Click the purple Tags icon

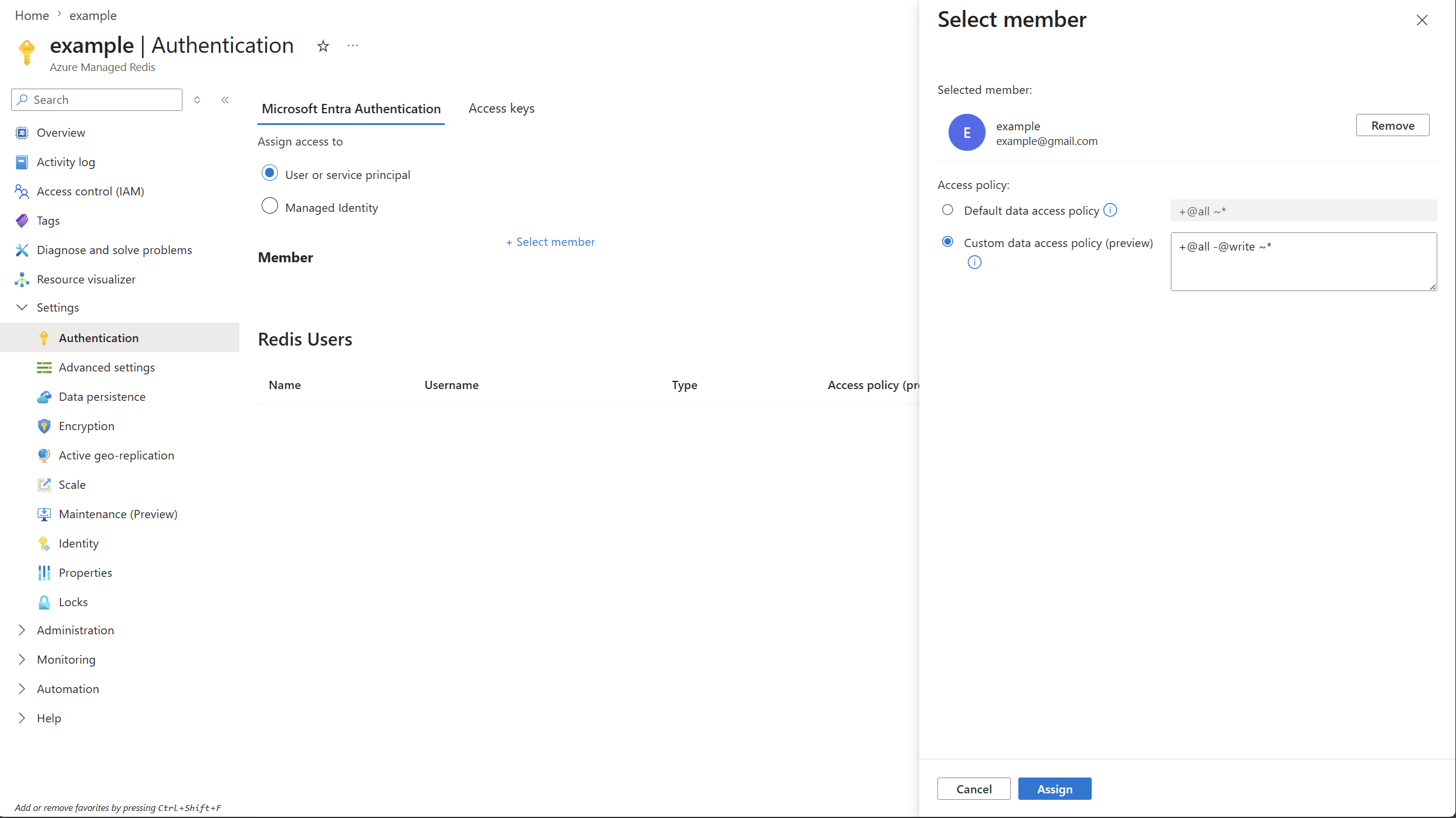22,221
